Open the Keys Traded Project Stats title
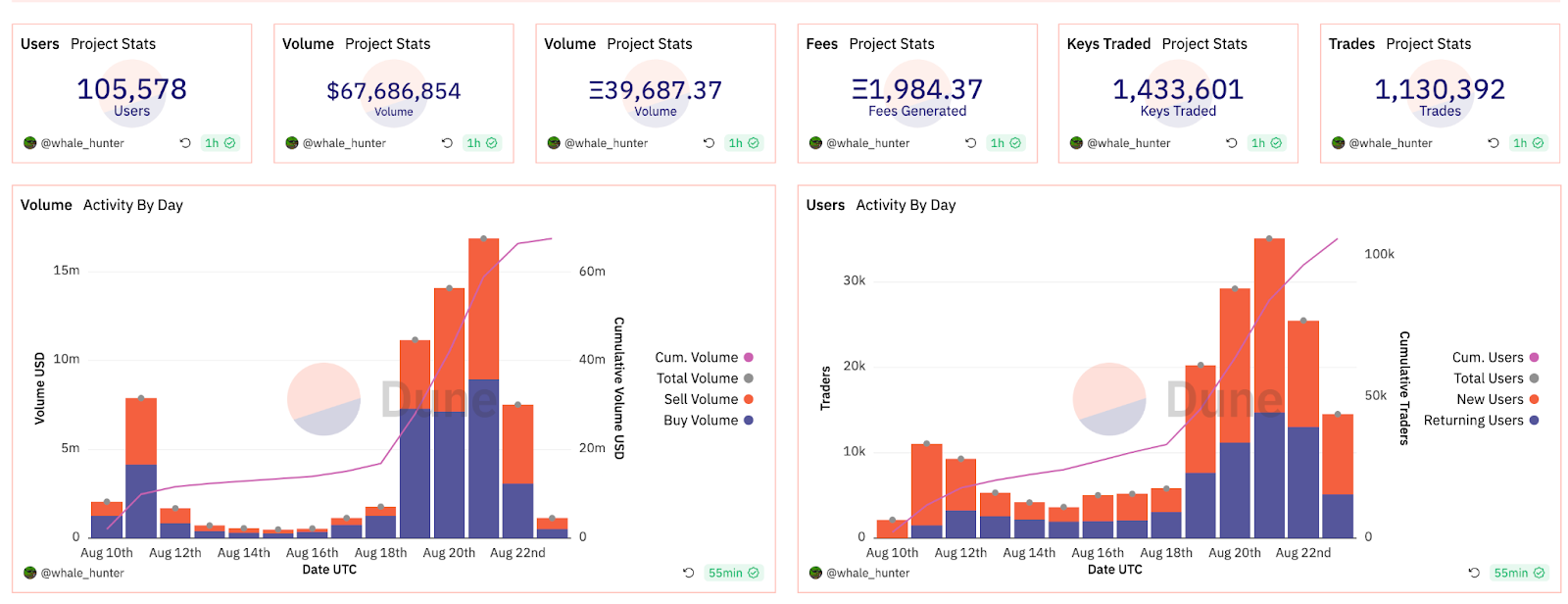Image resolution: width=1568 pixels, height=604 pixels. tap(1156, 44)
